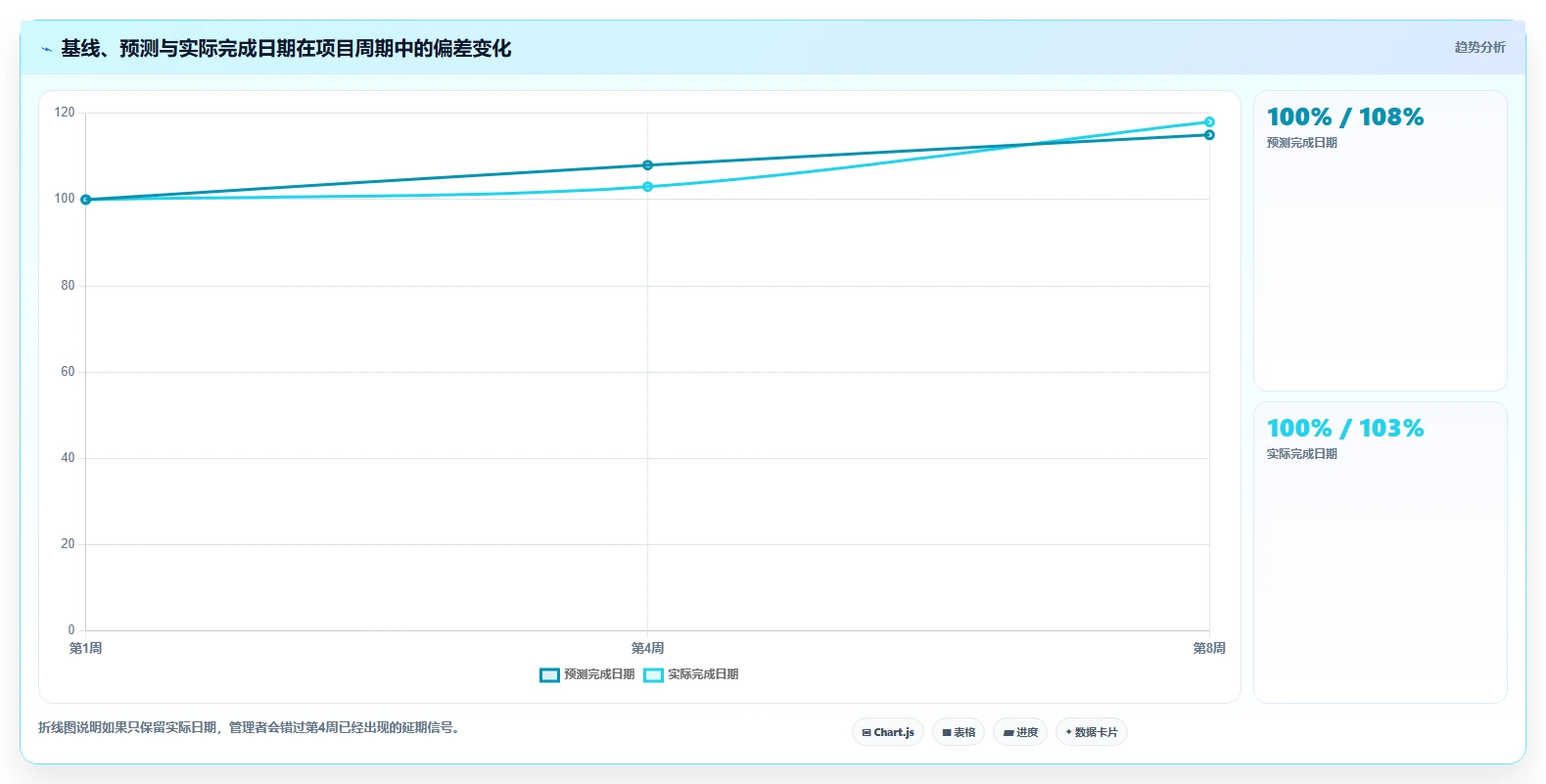This screenshot has width=1546, height=784.
Task: Click the lightning icon beside the chart title
Action: tap(46, 49)
